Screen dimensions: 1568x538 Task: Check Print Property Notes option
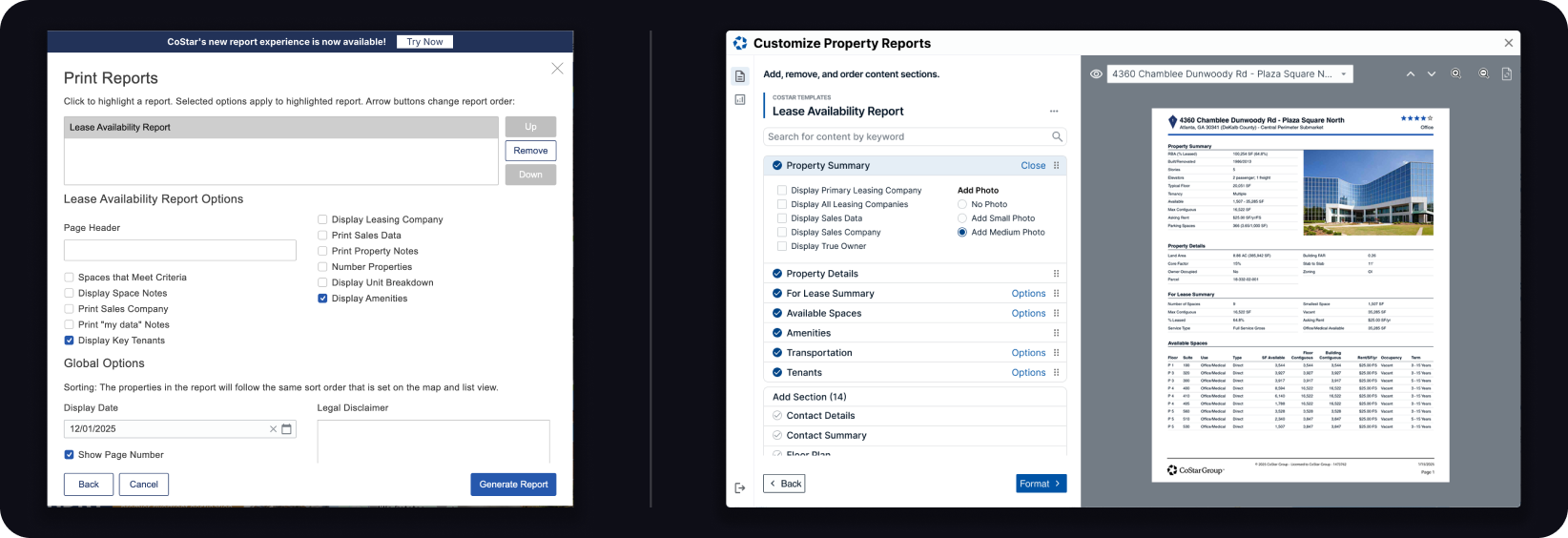point(322,251)
